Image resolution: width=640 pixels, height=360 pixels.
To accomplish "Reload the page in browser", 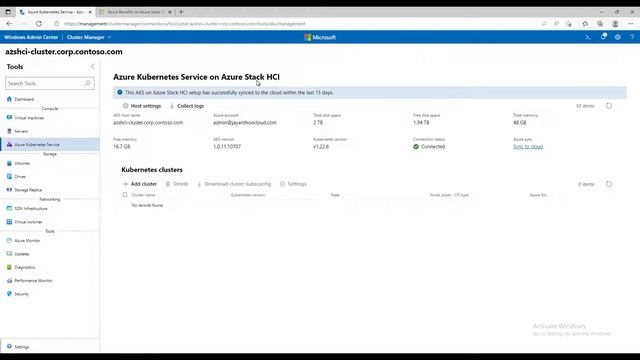I will [38, 24].
